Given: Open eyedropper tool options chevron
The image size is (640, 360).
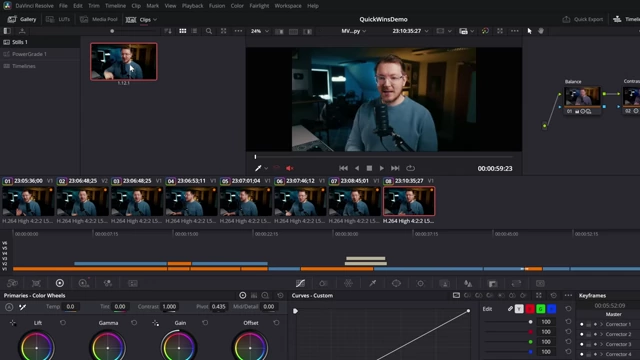Looking at the screenshot, I should pos(266,168).
